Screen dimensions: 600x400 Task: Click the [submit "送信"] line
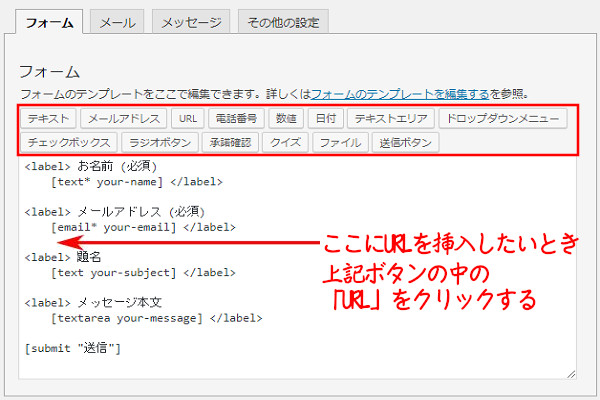(73, 348)
